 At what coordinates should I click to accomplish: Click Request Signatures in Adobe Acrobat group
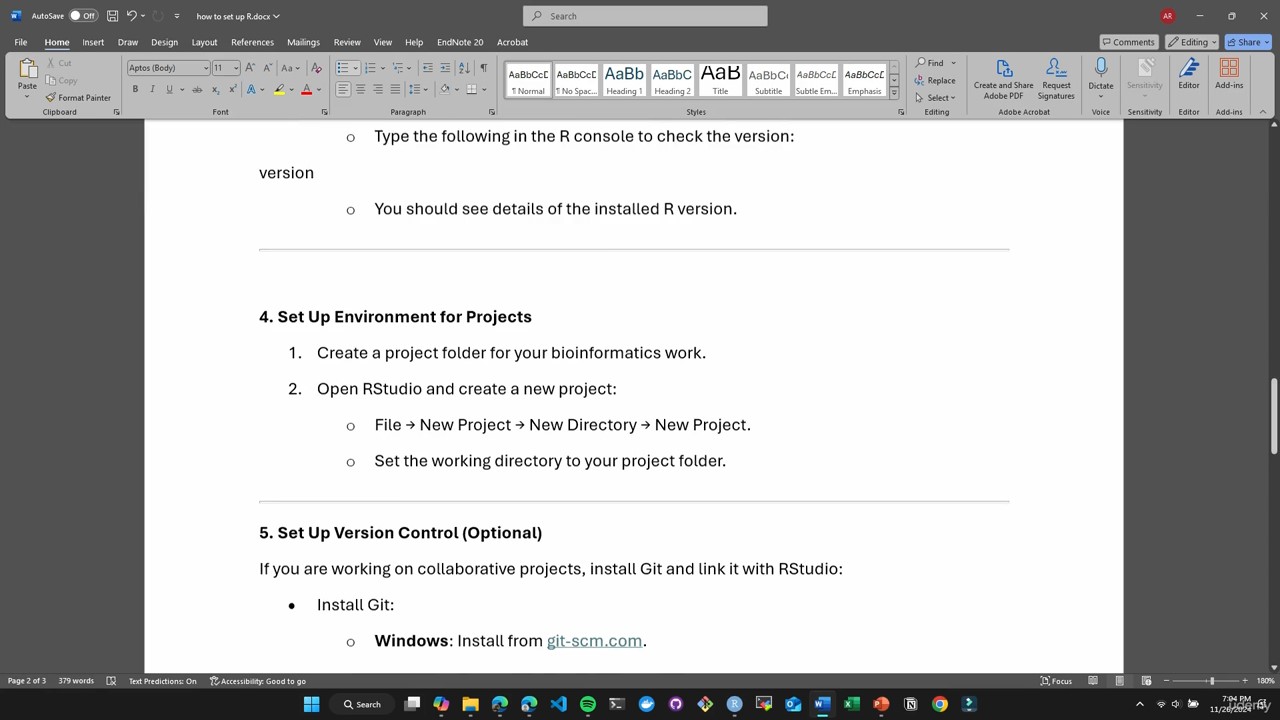1056,78
